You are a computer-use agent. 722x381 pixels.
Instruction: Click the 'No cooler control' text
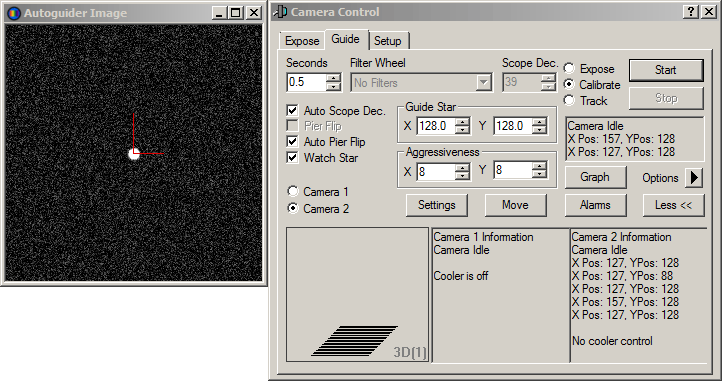click(612, 341)
